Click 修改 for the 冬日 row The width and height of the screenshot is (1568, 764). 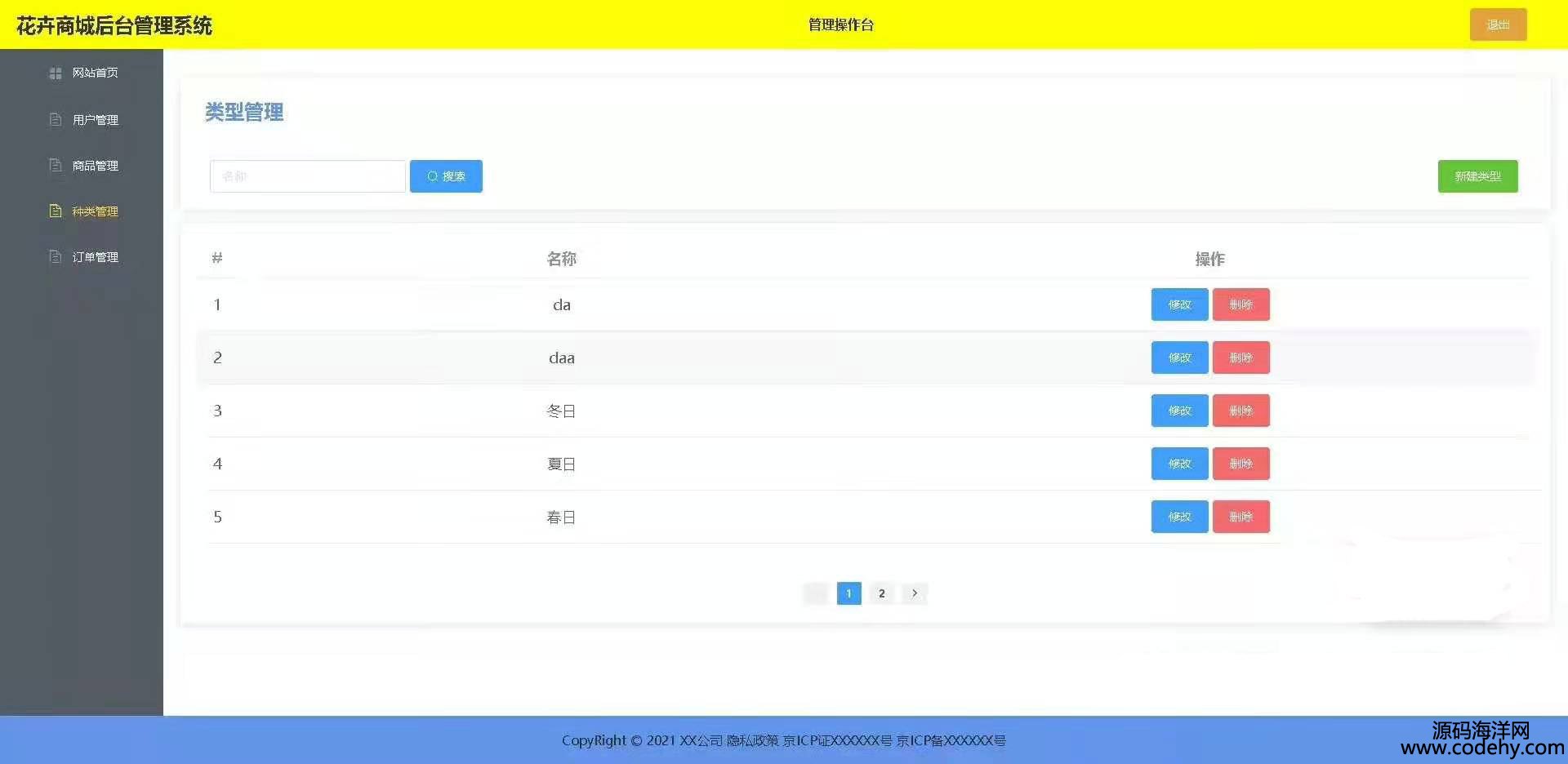coord(1179,411)
